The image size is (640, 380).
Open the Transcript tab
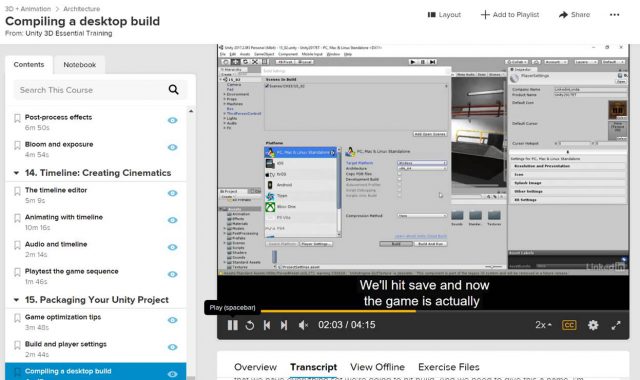[x=313, y=367]
